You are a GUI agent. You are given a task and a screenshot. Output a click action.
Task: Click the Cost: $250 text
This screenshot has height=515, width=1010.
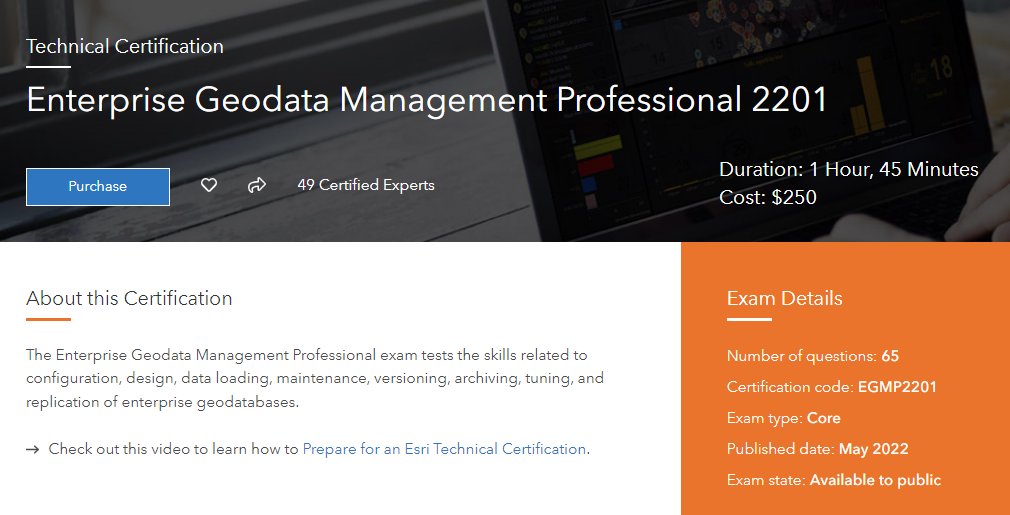pos(768,197)
